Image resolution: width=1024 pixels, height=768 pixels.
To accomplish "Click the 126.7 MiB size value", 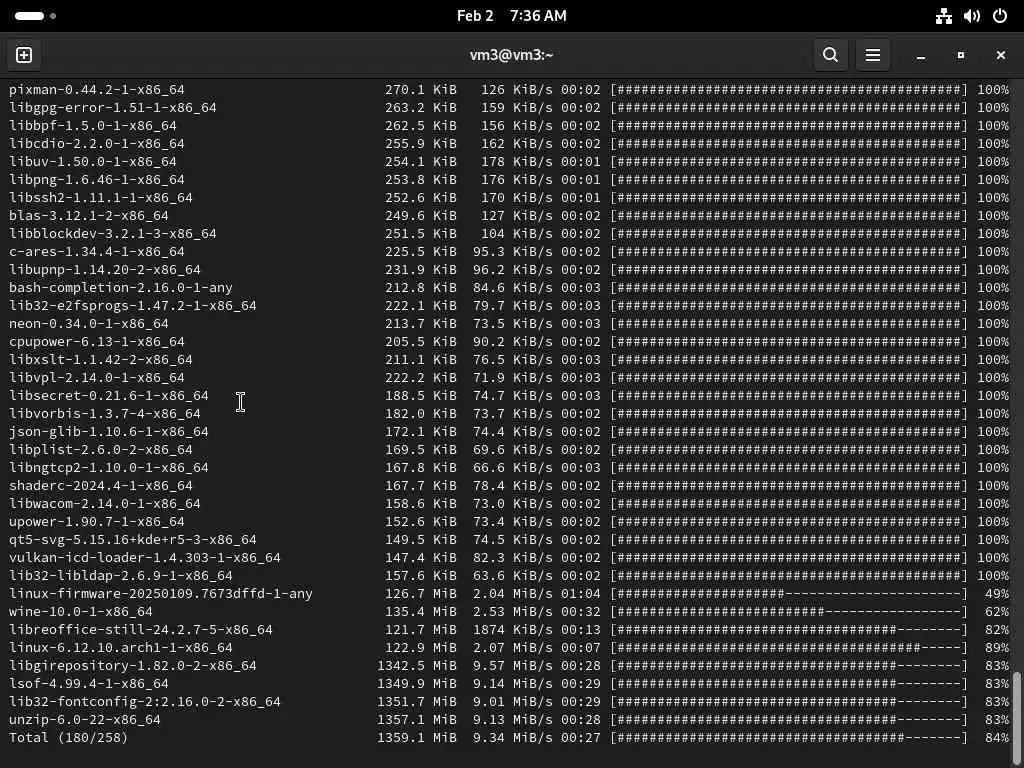I will coord(421,594).
